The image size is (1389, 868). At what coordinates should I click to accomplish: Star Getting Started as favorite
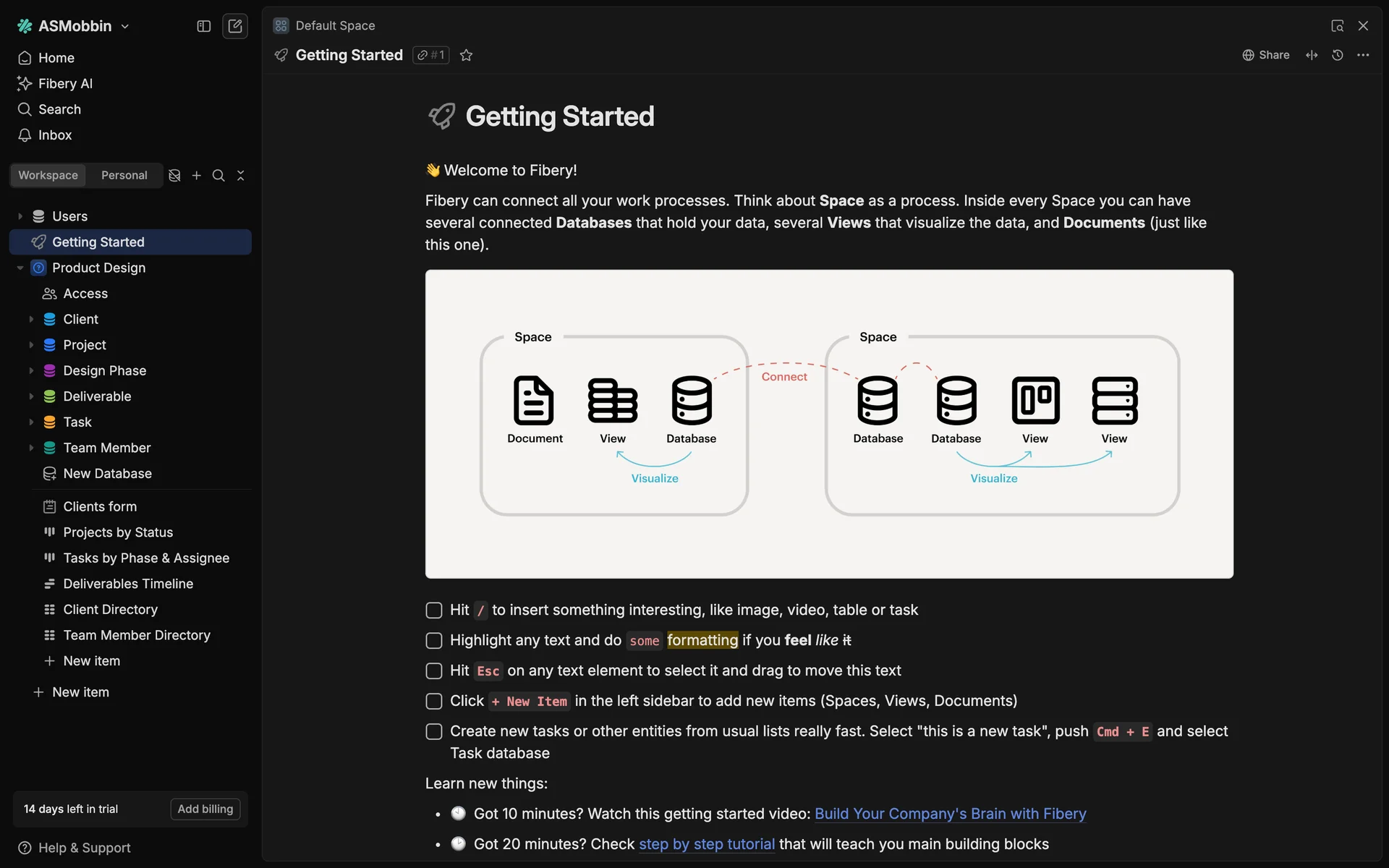(x=467, y=55)
